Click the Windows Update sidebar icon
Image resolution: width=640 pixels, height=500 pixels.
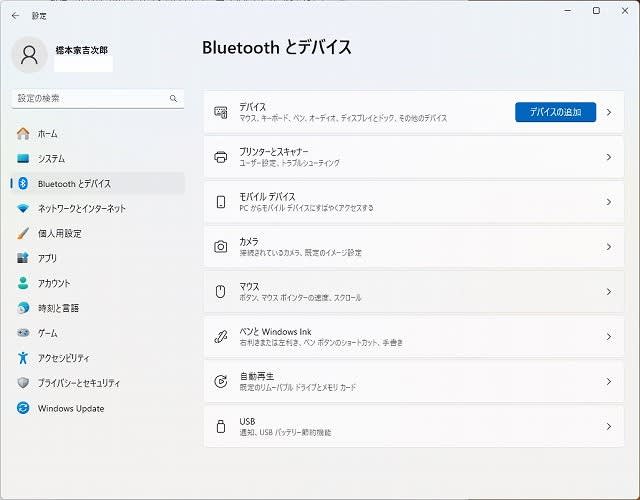tap(23, 408)
